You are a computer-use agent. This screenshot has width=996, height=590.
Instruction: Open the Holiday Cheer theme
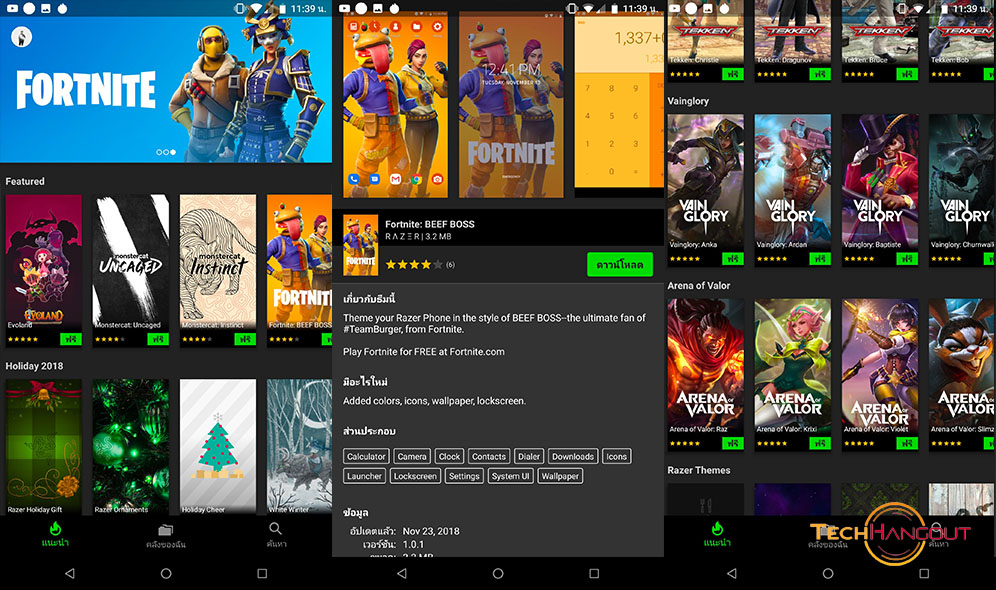[x=218, y=446]
